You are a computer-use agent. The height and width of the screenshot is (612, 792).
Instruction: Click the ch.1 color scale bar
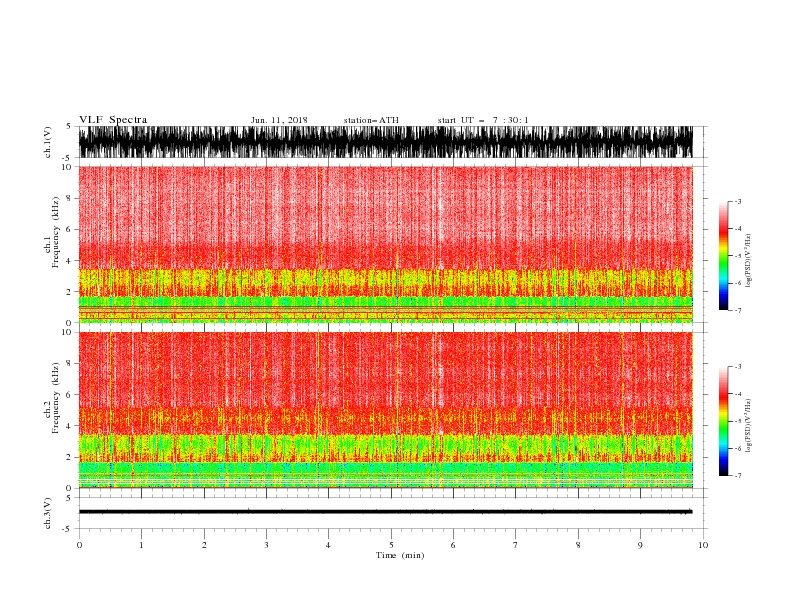(x=723, y=256)
